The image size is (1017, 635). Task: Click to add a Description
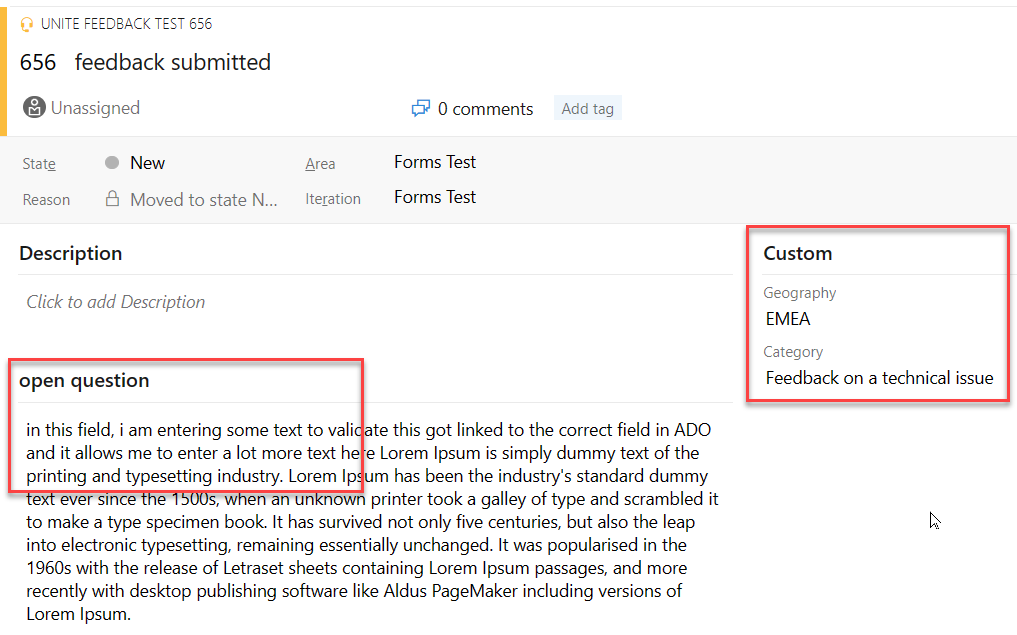(x=115, y=301)
